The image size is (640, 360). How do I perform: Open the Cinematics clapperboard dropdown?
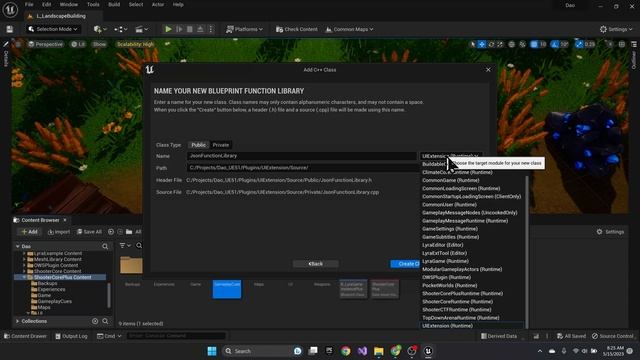point(142,29)
